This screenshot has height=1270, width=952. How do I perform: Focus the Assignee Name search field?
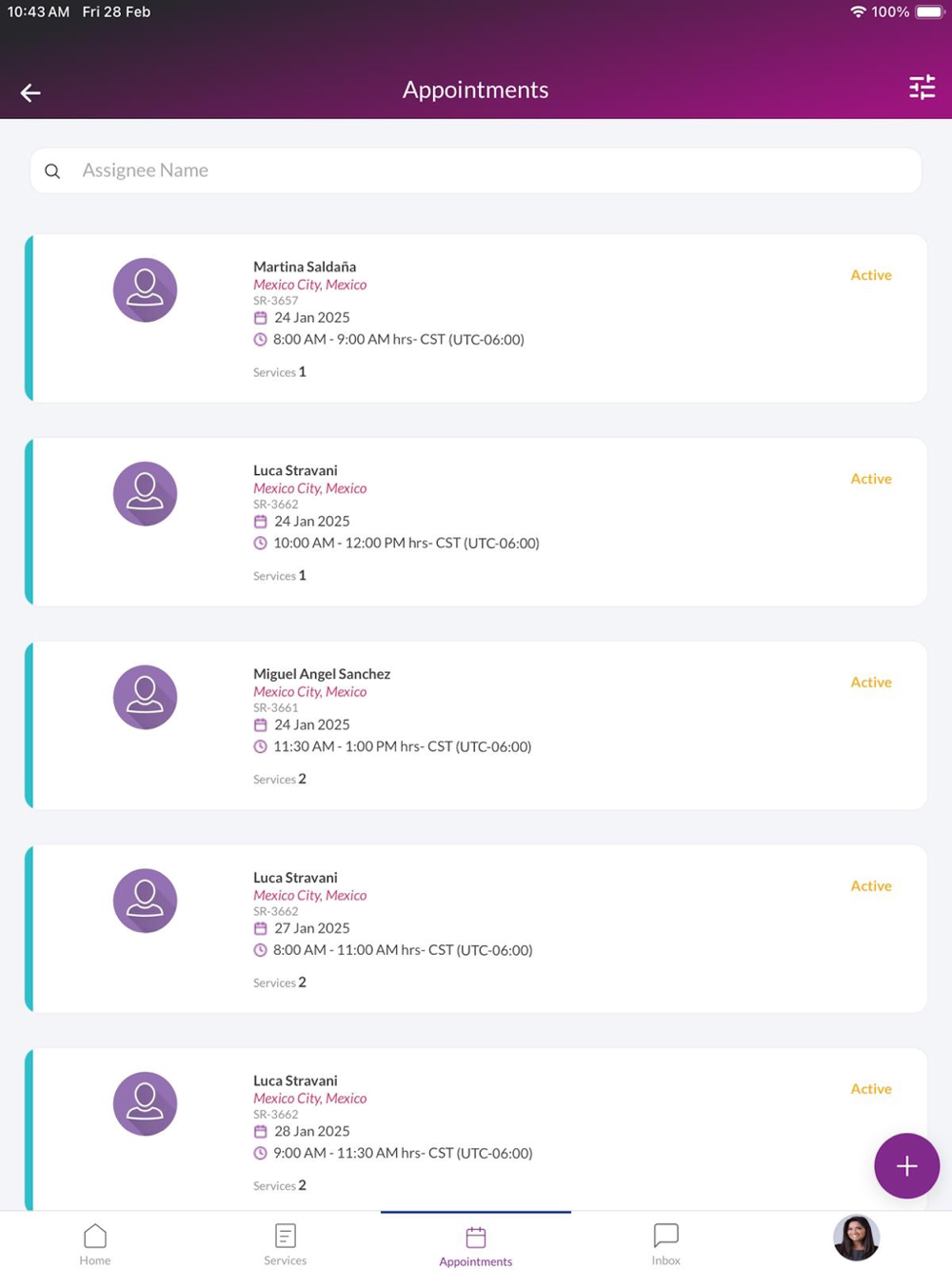coord(476,170)
